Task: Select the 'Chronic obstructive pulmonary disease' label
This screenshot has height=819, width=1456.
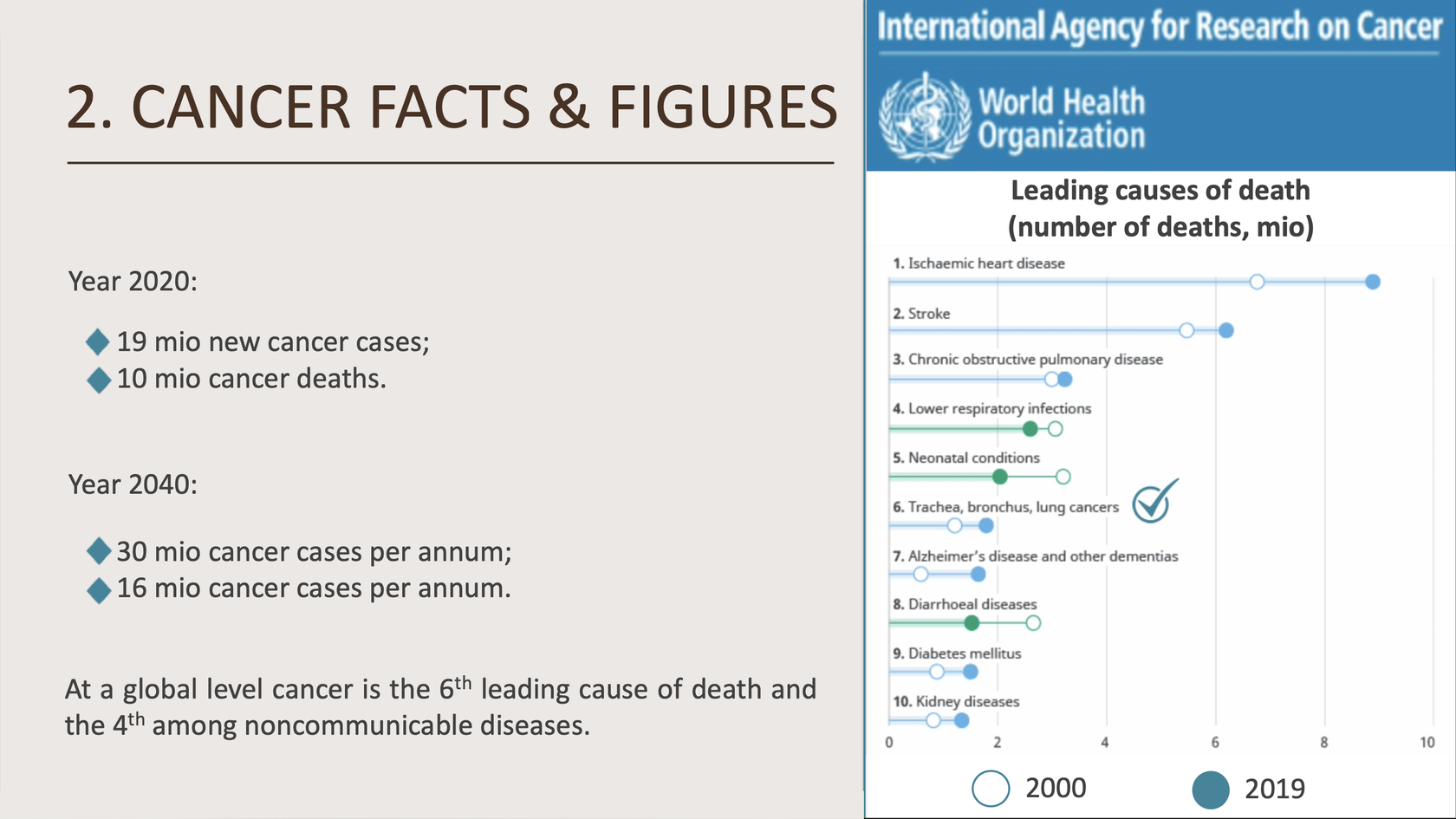Action: pyautogui.click(x=1036, y=360)
